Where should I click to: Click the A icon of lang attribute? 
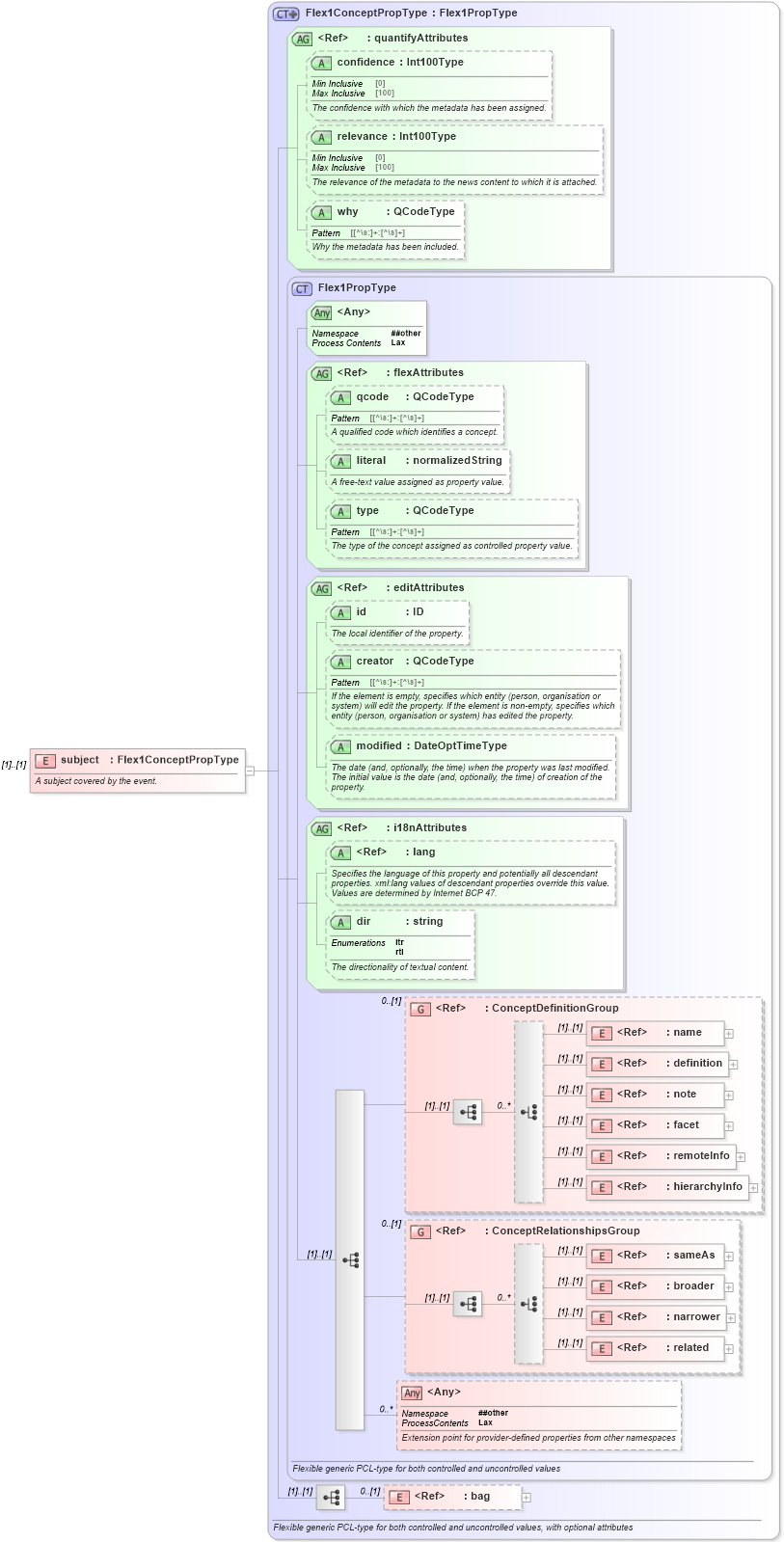click(x=340, y=852)
